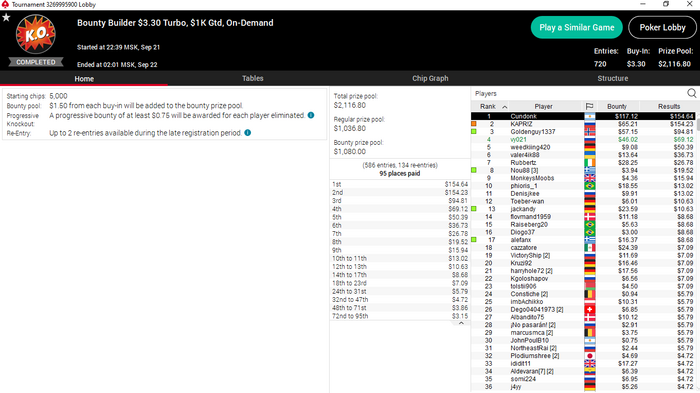700x393 pixels.
Task: Select player row somi224
Action: 583,379
